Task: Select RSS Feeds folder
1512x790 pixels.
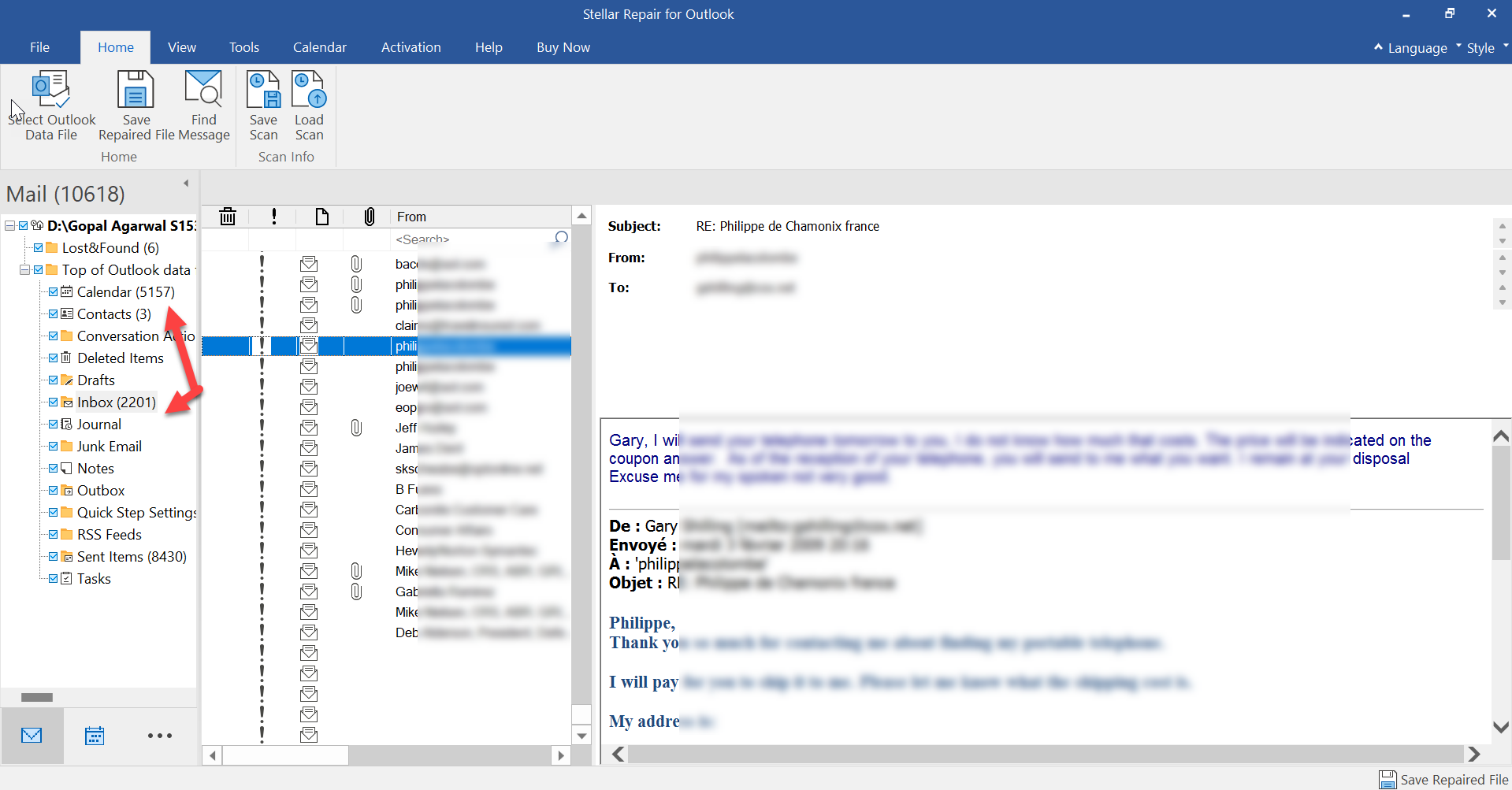Action: 110,534
